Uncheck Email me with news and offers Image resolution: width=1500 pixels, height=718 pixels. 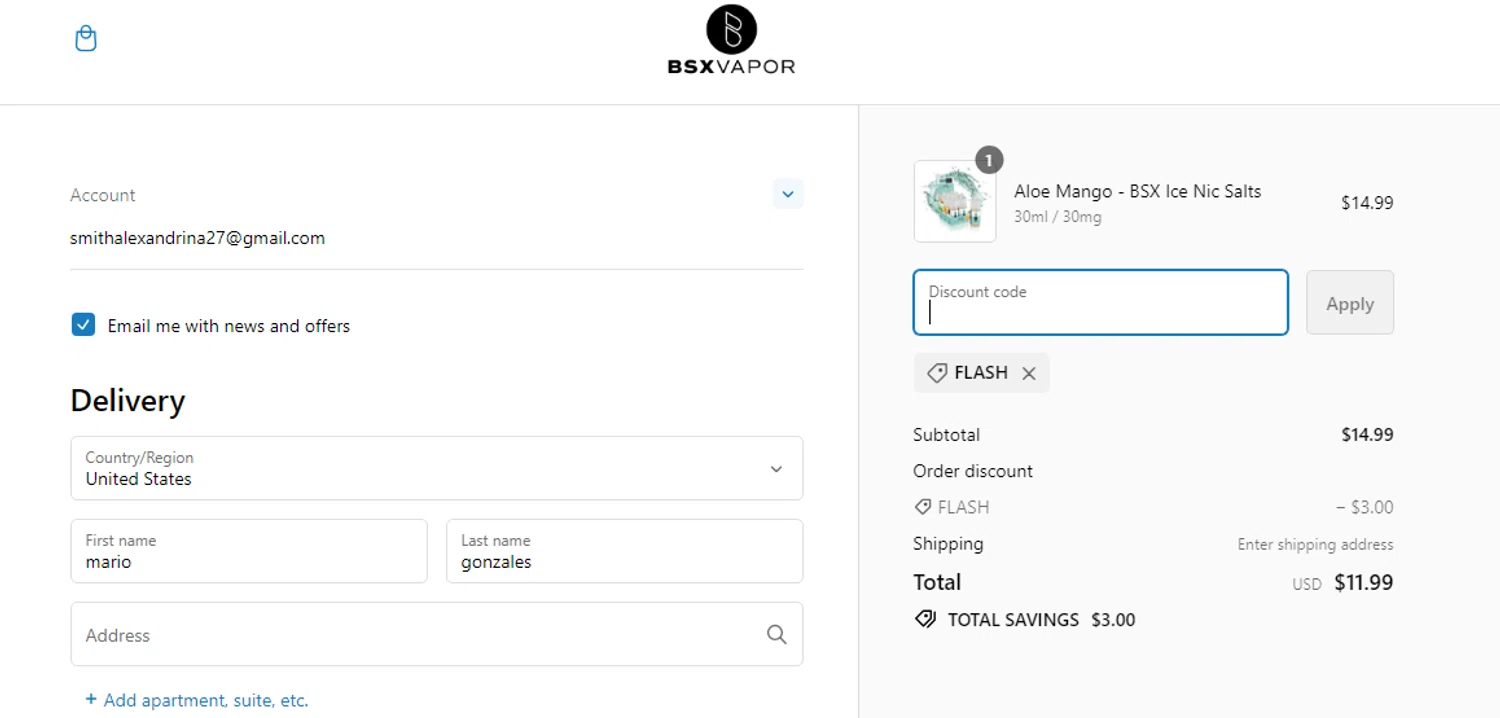click(83, 325)
